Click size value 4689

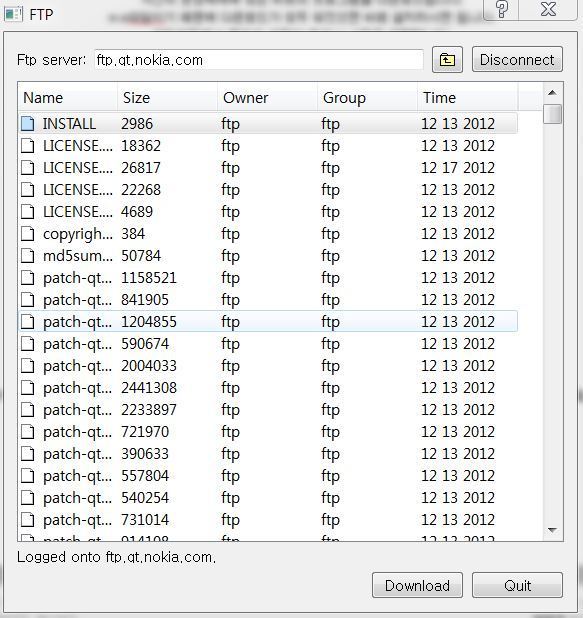(x=137, y=212)
